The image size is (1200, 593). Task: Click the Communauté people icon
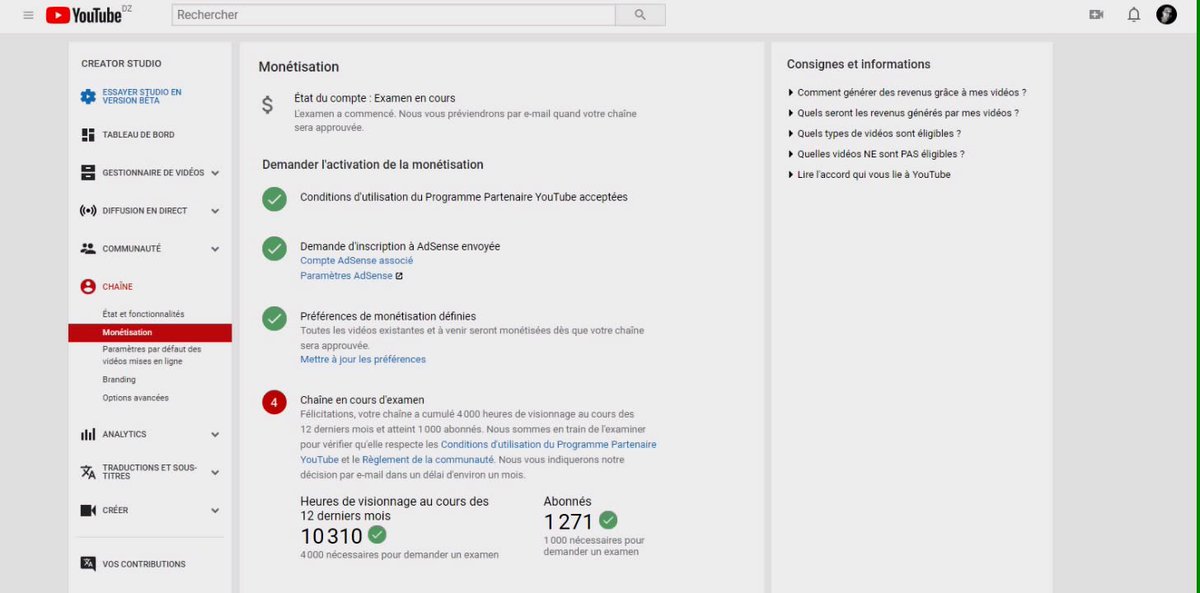tap(88, 248)
